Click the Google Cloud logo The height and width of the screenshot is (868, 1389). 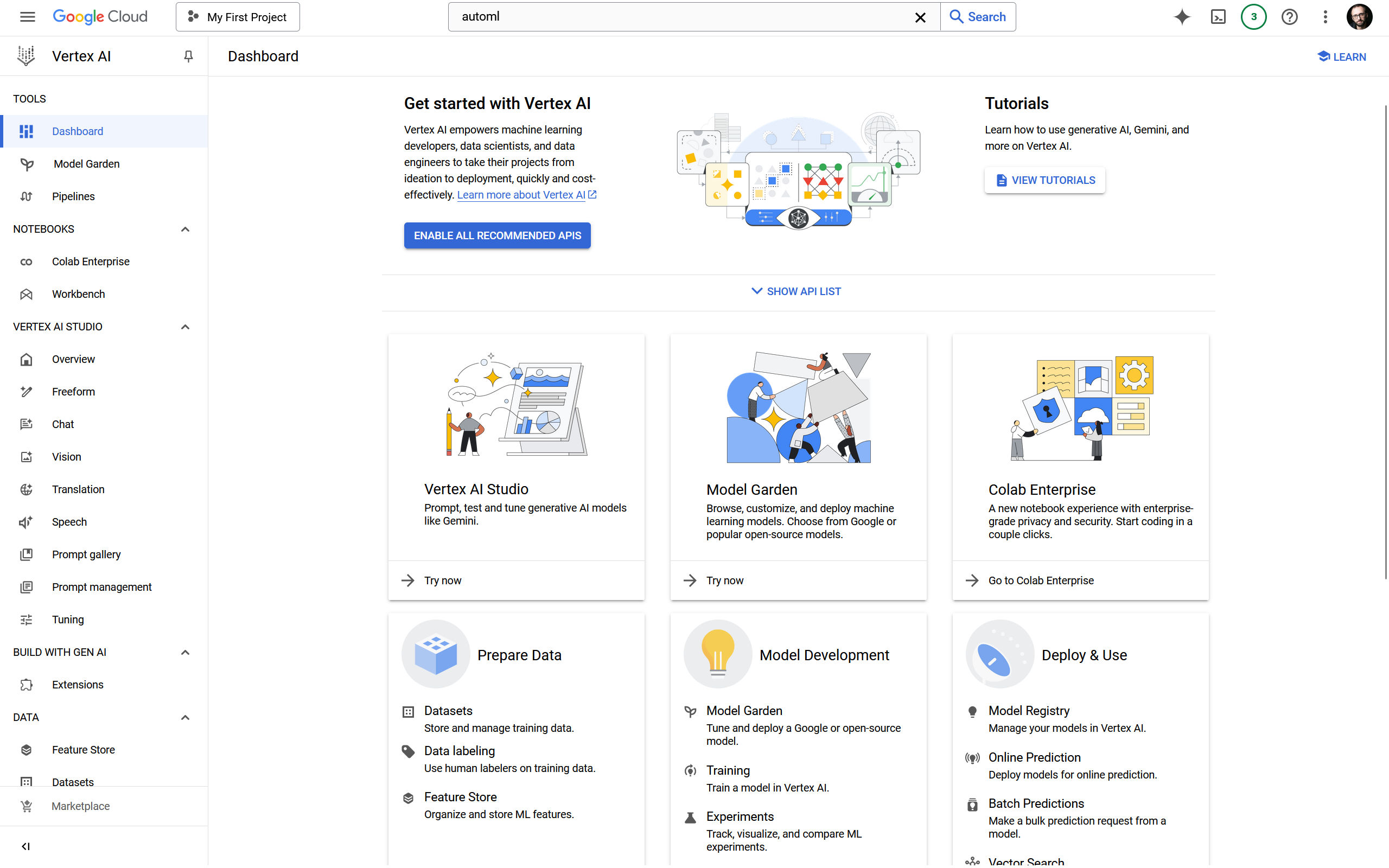[100, 17]
